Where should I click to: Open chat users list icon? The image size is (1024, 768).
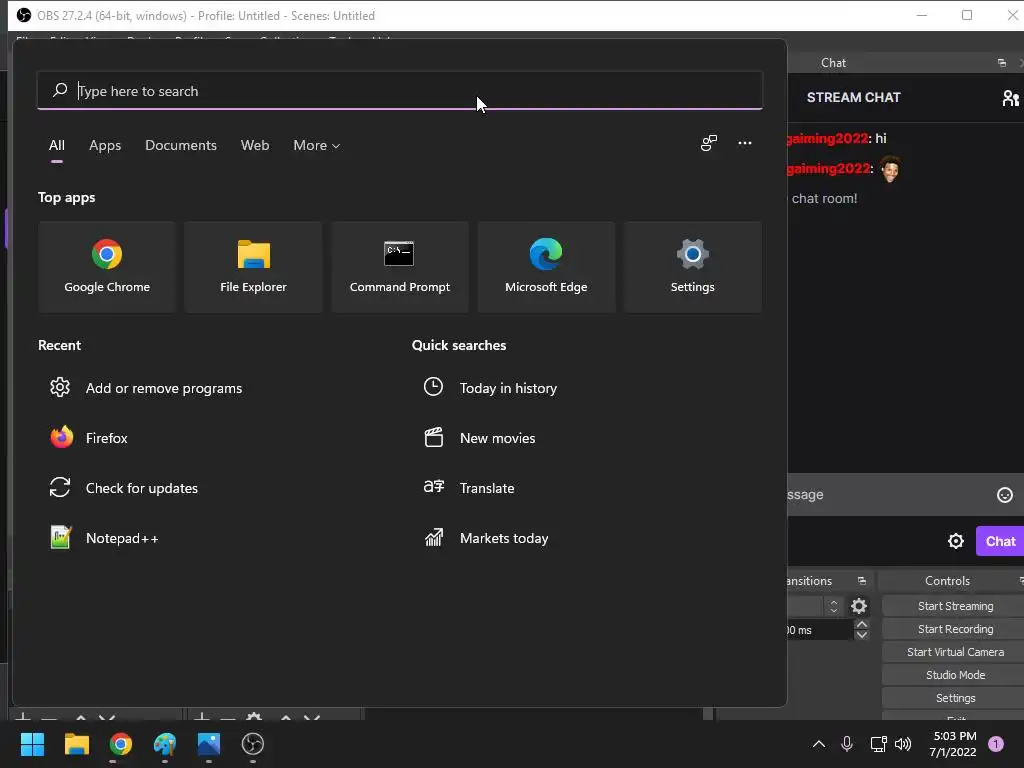[1010, 98]
